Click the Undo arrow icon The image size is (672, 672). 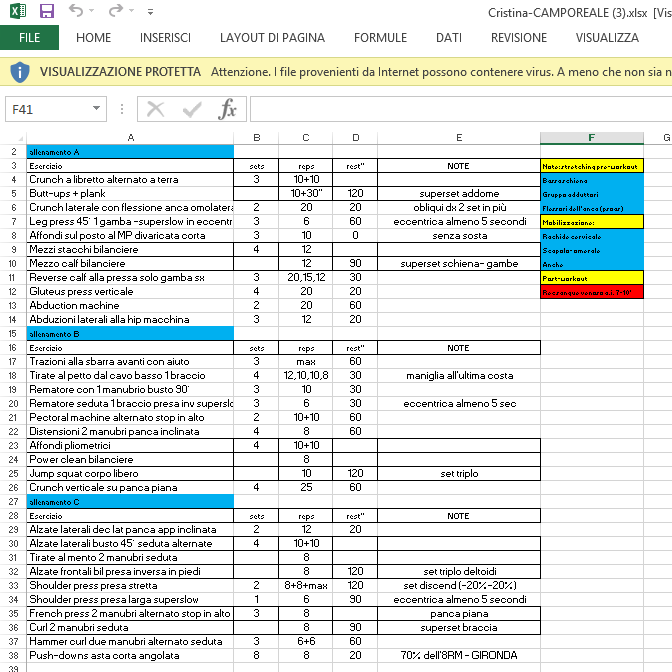coord(77,12)
